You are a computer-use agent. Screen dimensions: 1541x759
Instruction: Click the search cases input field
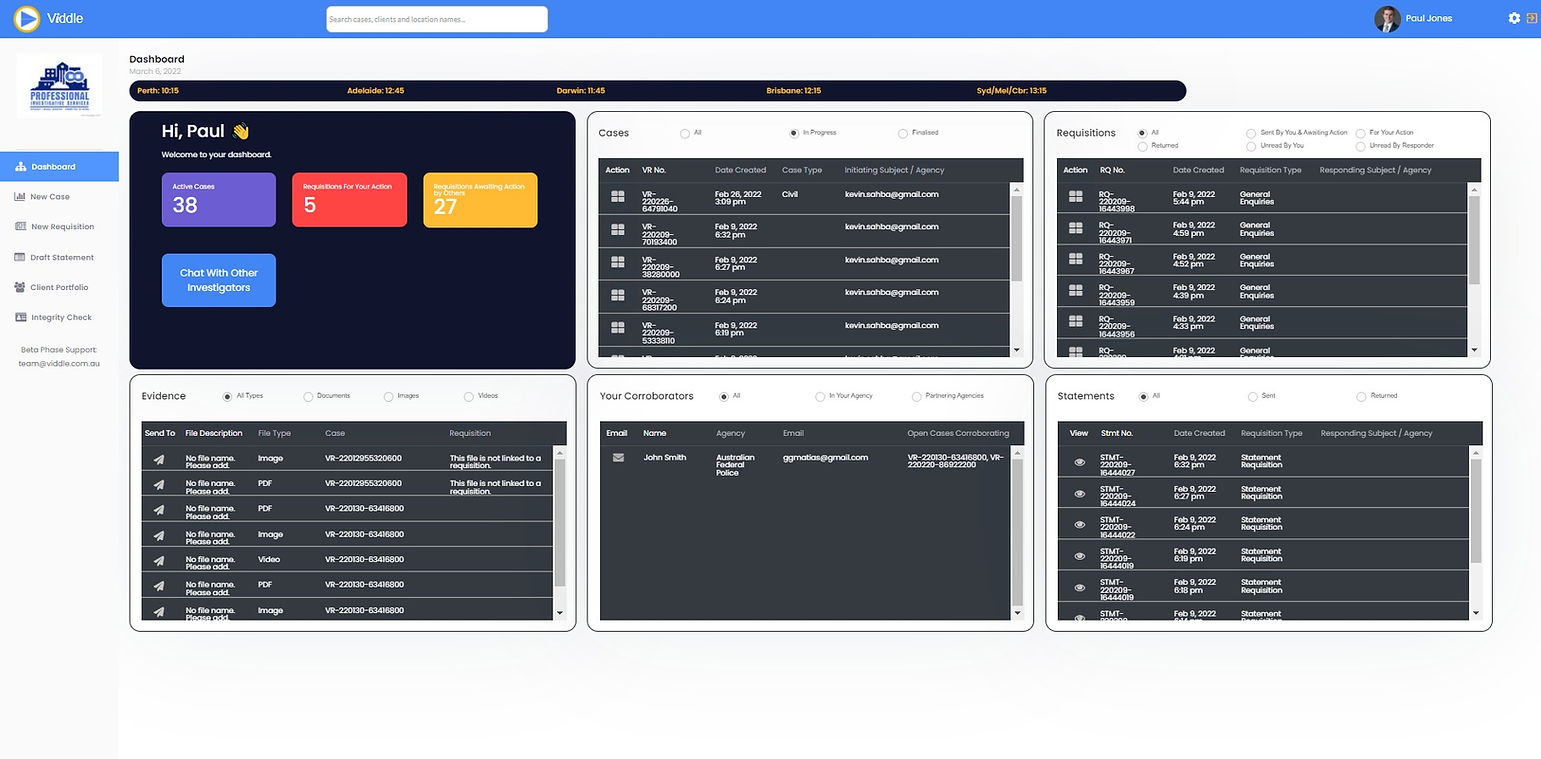(437, 19)
